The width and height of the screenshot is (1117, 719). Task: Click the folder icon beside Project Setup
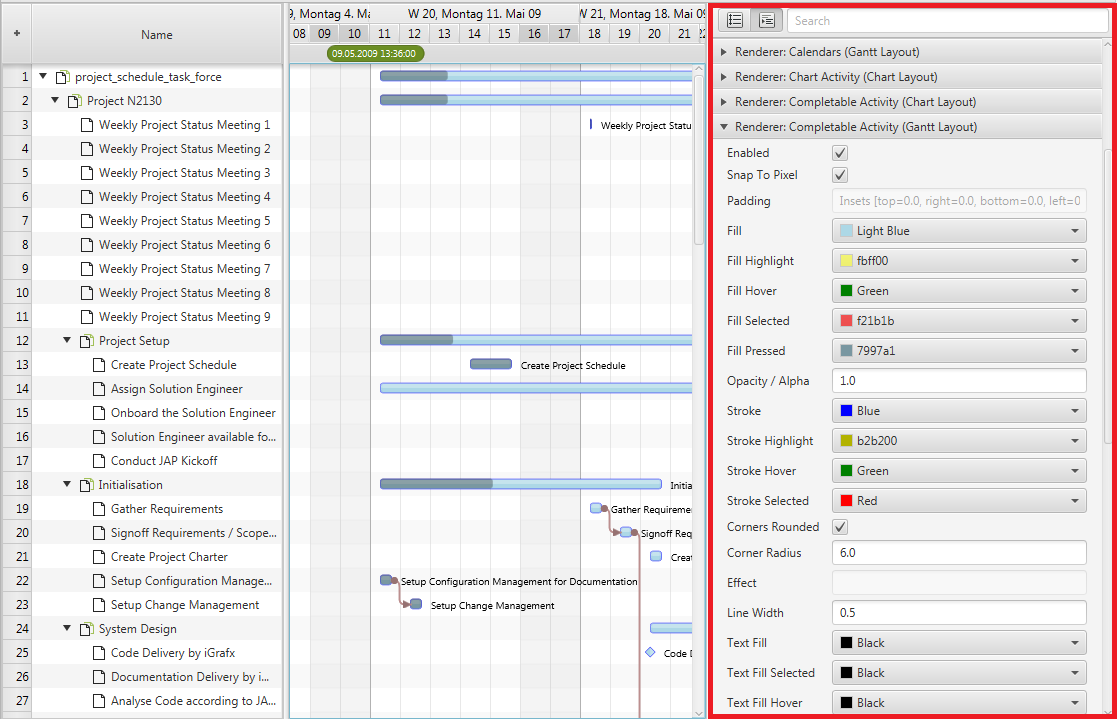(x=87, y=341)
